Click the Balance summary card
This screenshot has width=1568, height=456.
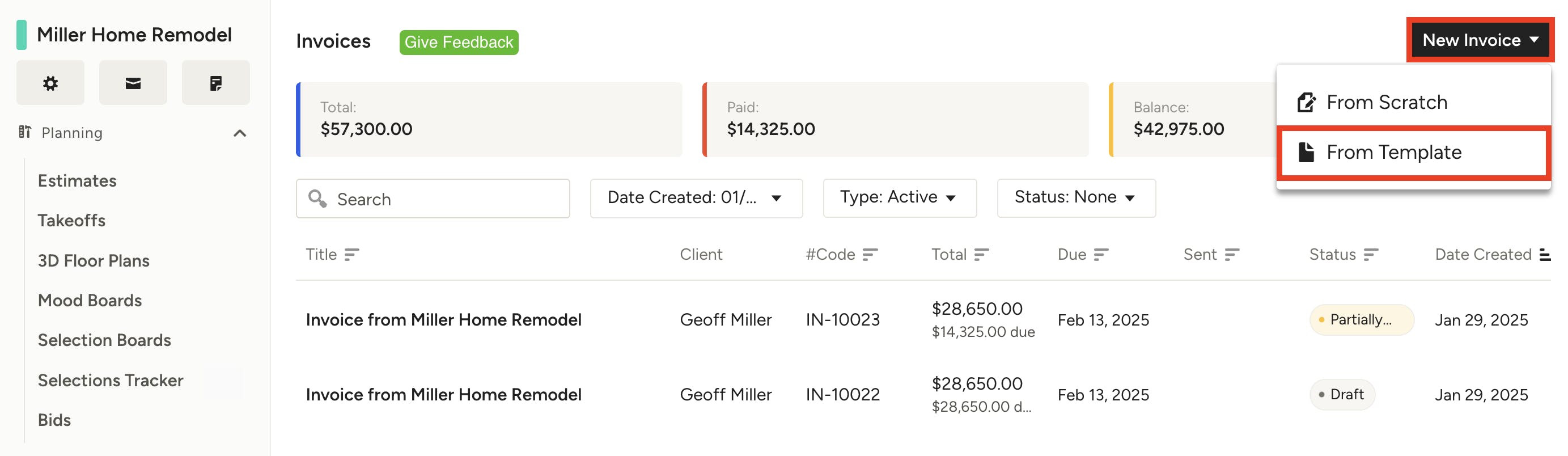1192,119
